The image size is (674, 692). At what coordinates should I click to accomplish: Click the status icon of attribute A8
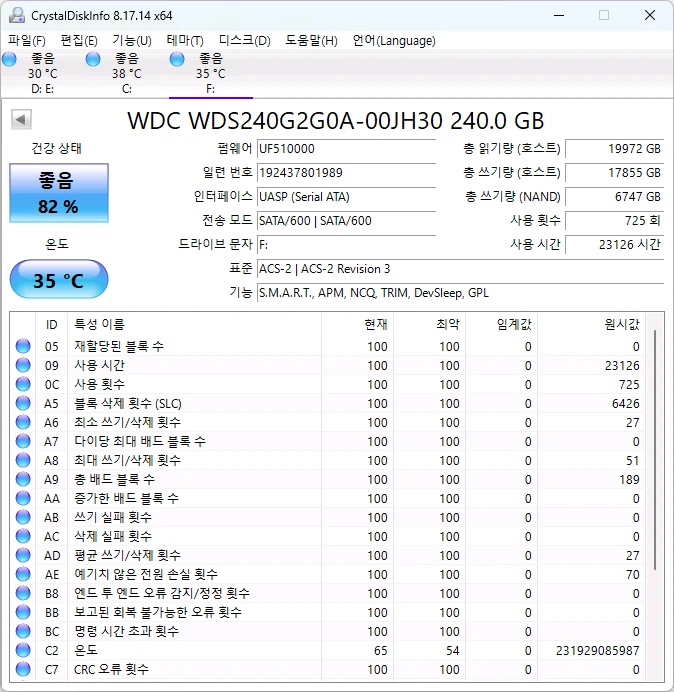[x=23, y=460]
